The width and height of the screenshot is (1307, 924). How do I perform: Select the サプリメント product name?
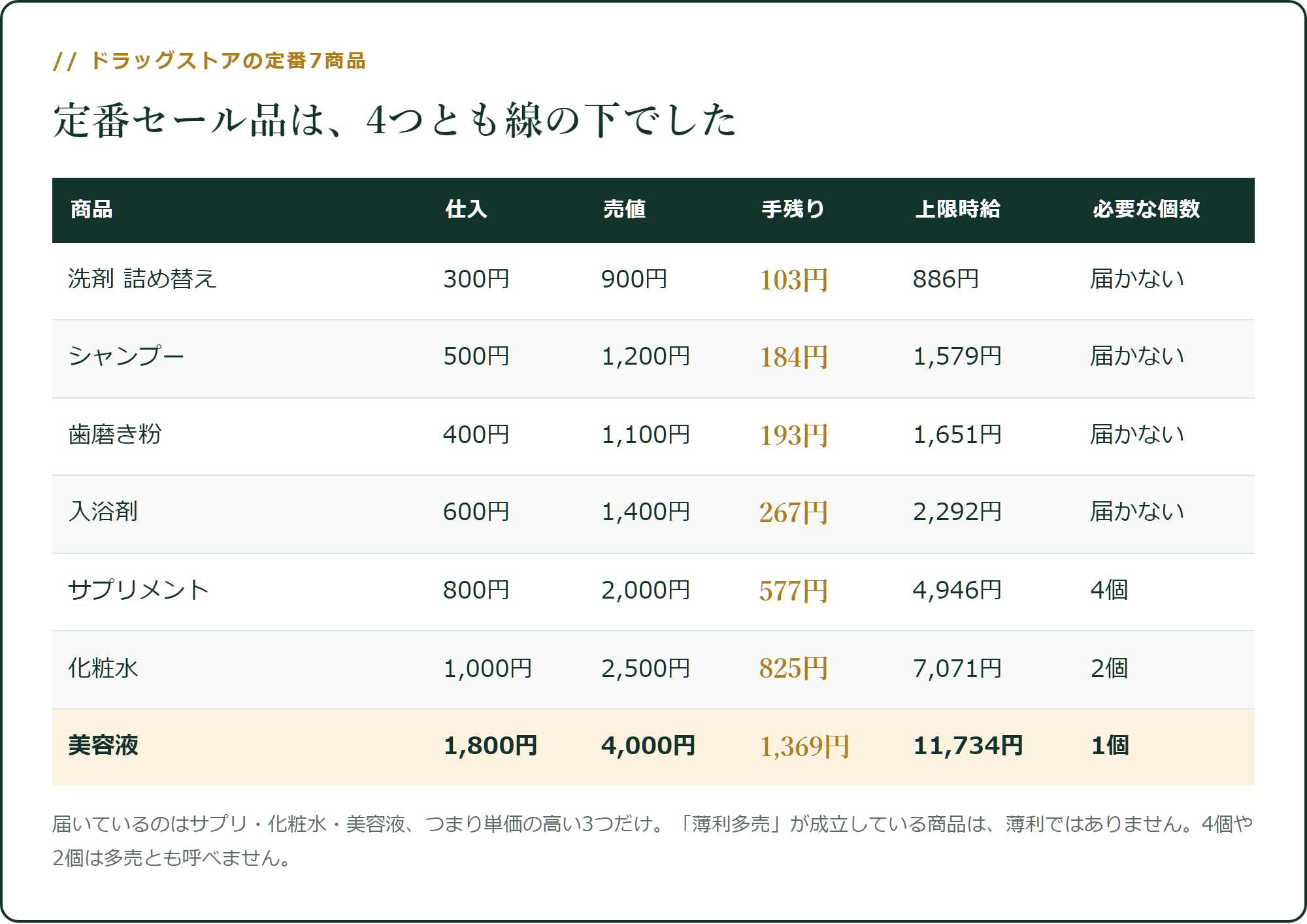click(138, 590)
